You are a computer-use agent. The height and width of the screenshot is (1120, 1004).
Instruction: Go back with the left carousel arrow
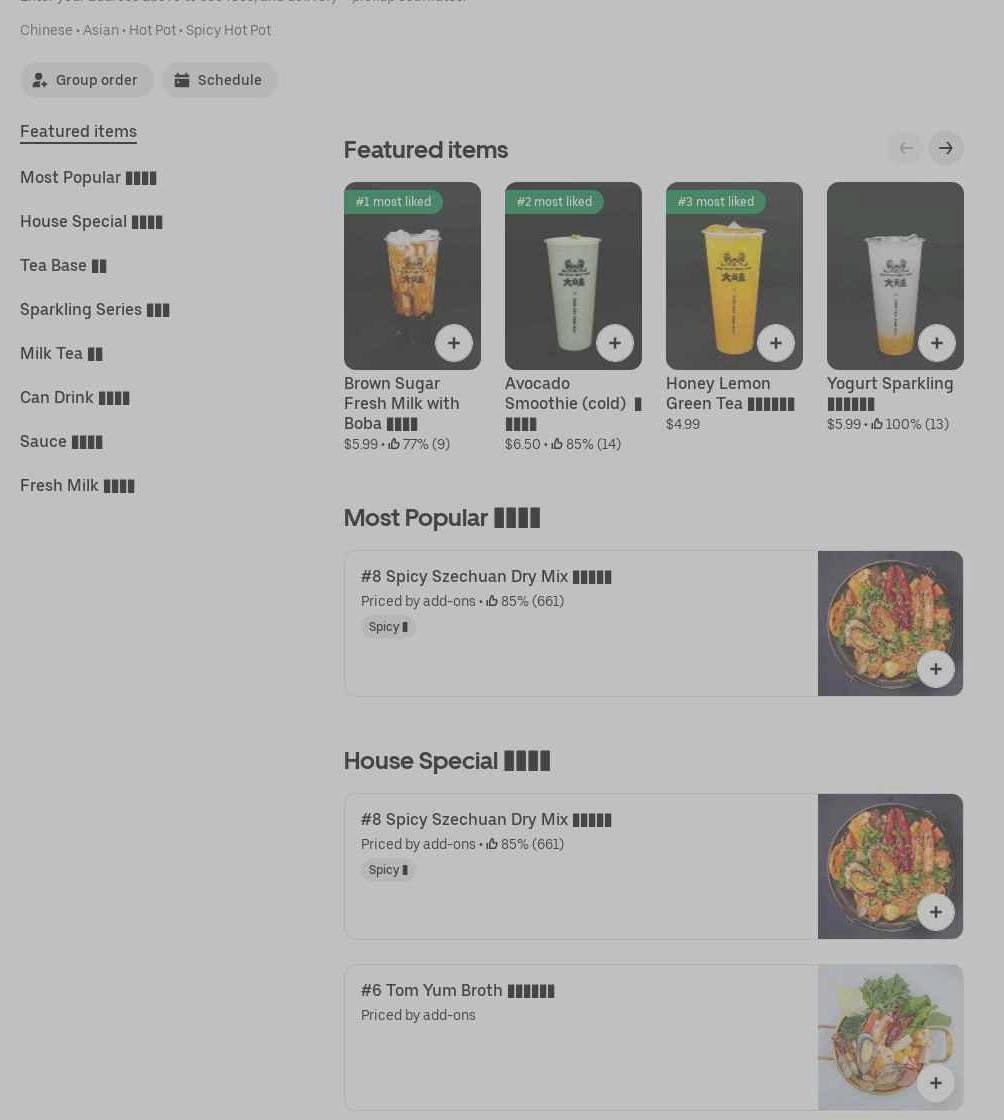tap(906, 148)
